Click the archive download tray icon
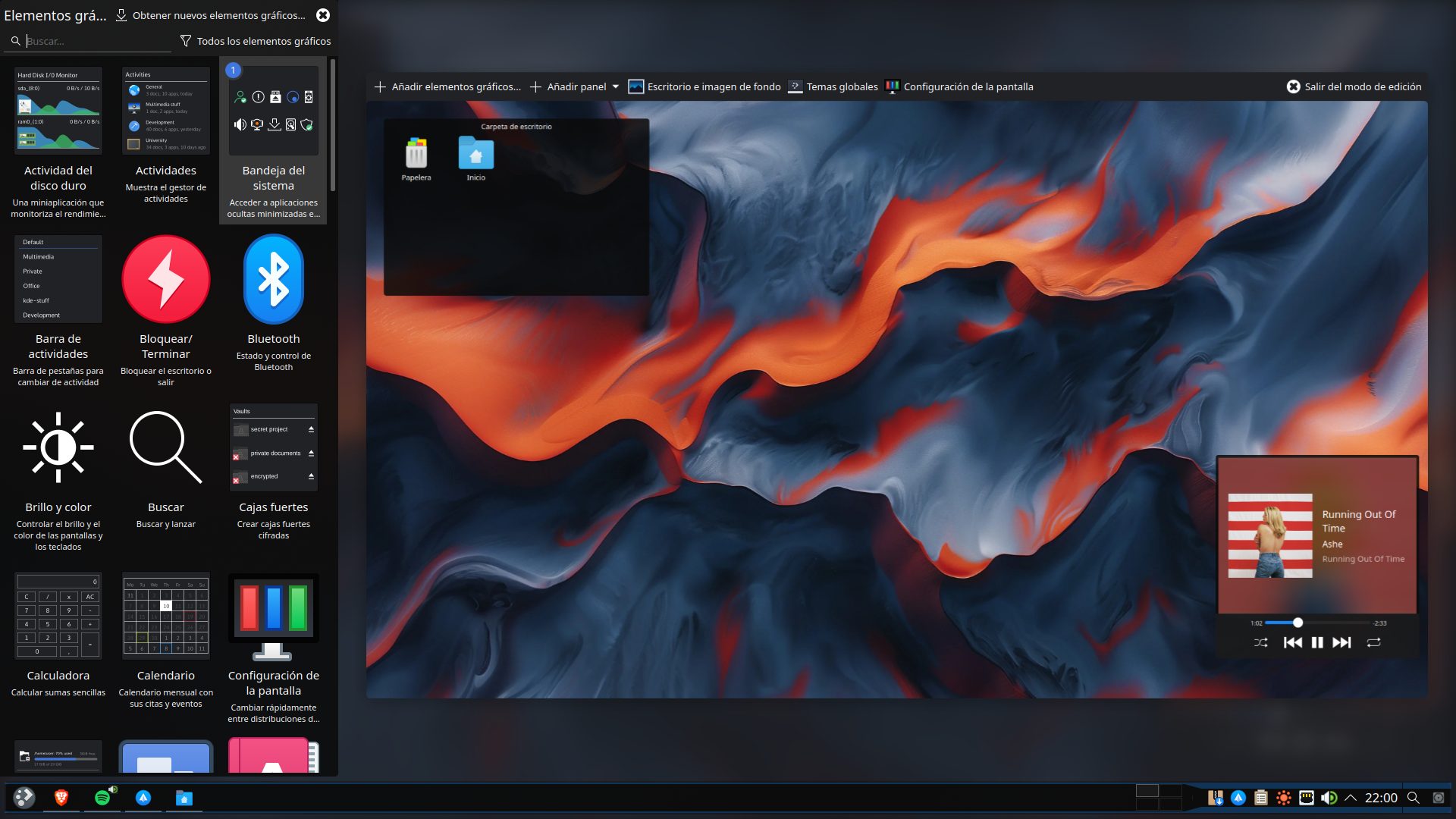The image size is (1456, 819). (1216, 798)
